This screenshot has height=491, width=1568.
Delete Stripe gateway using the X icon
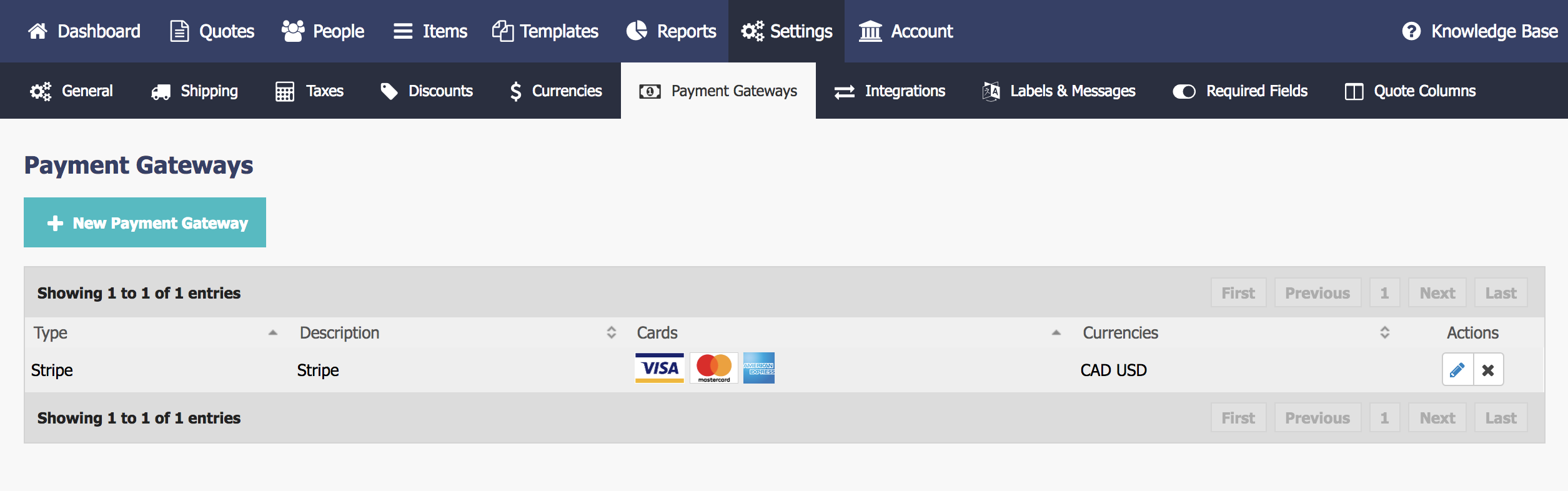[x=1488, y=370]
